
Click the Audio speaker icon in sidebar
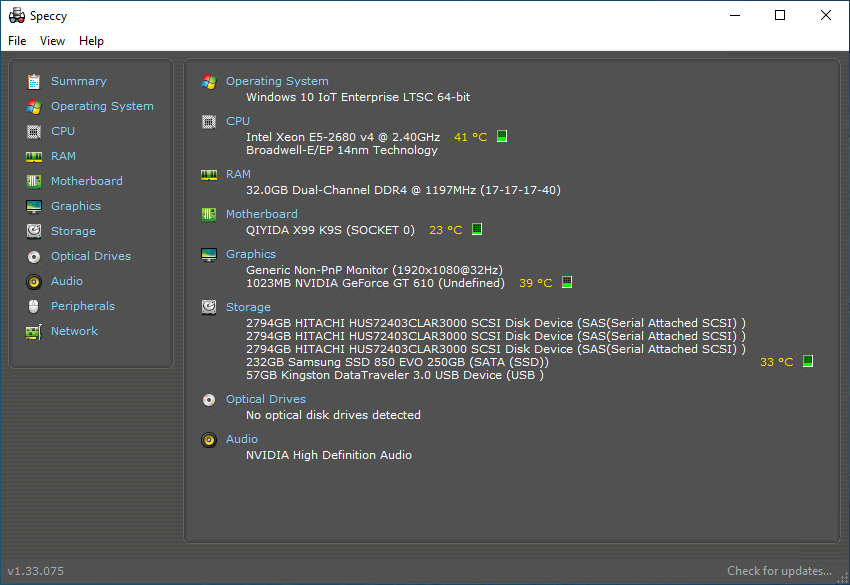[x=34, y=281]
